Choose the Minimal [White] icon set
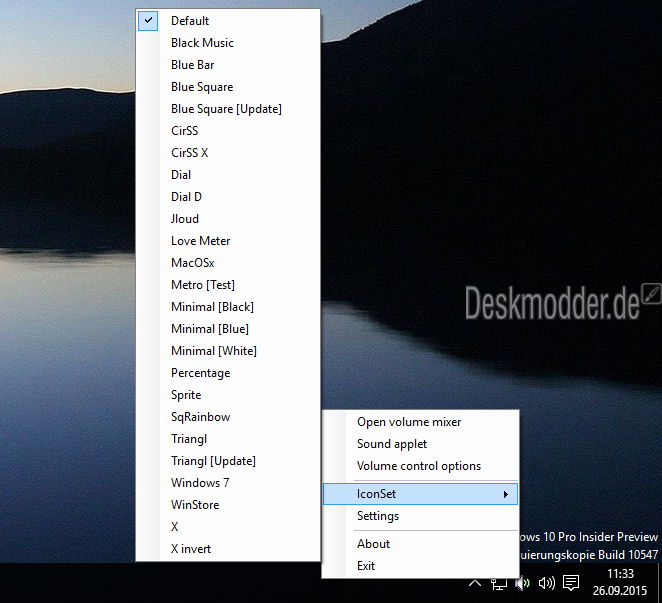 214,351
